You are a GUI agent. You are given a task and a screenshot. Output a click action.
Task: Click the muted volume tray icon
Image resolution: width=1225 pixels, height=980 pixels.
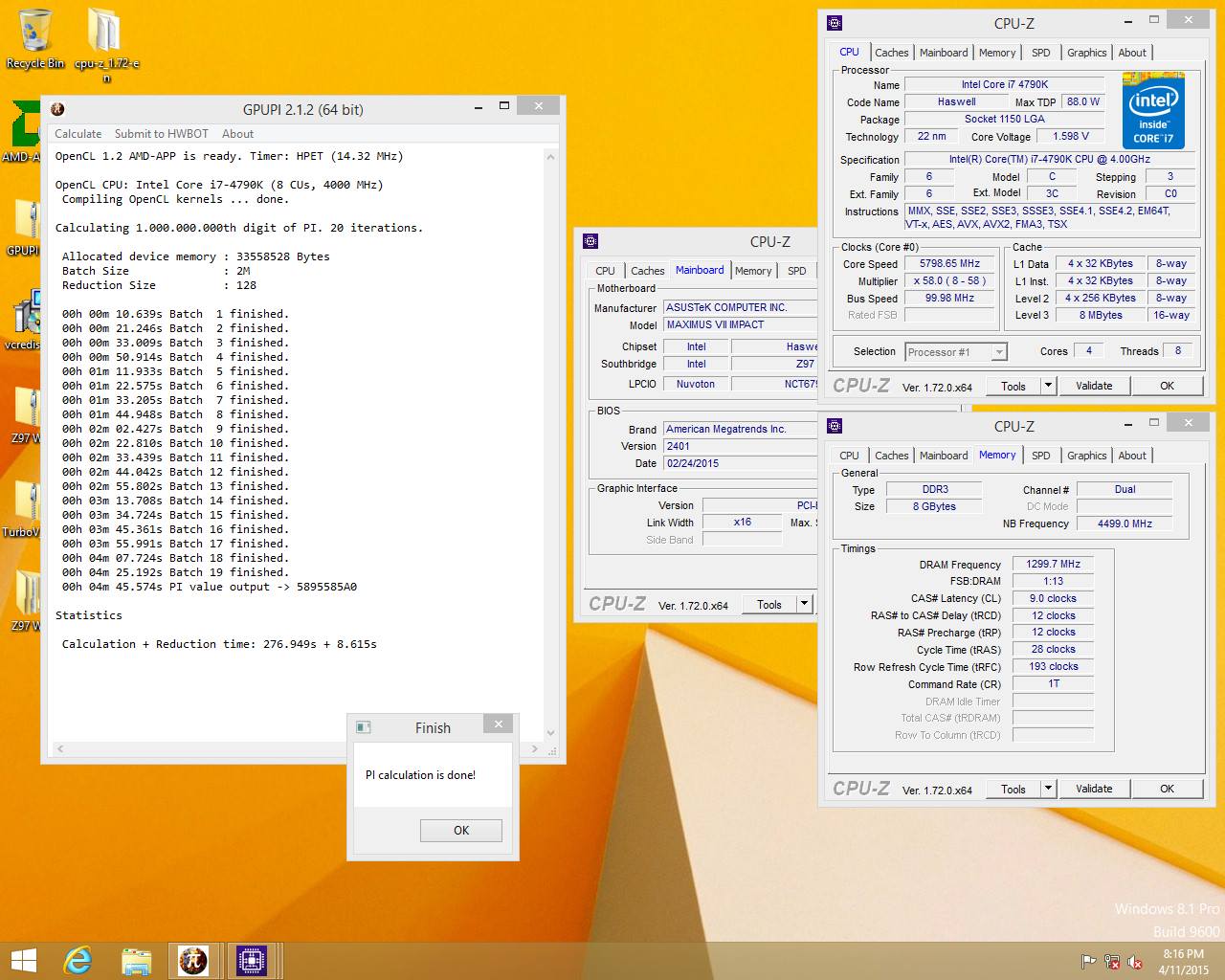(1135, 962)
